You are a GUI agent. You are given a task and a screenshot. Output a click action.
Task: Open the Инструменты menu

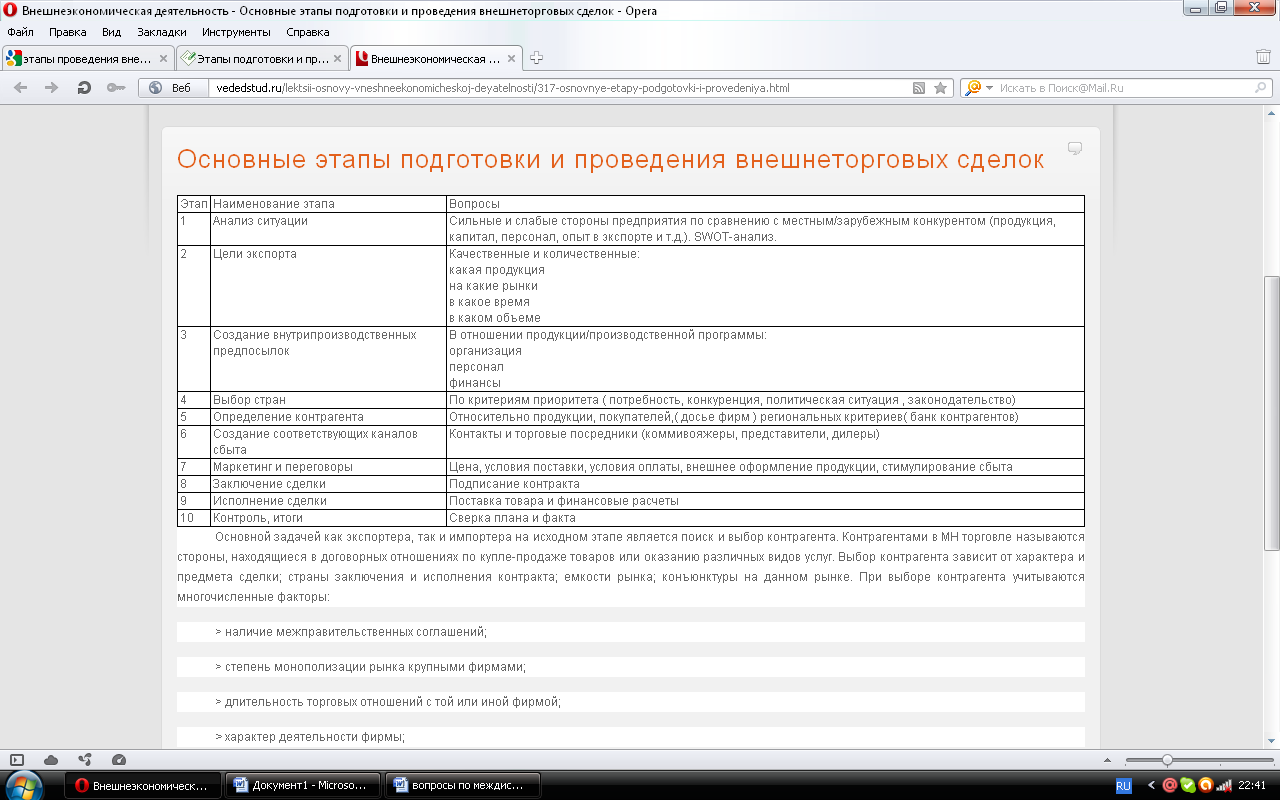point(236,32)
